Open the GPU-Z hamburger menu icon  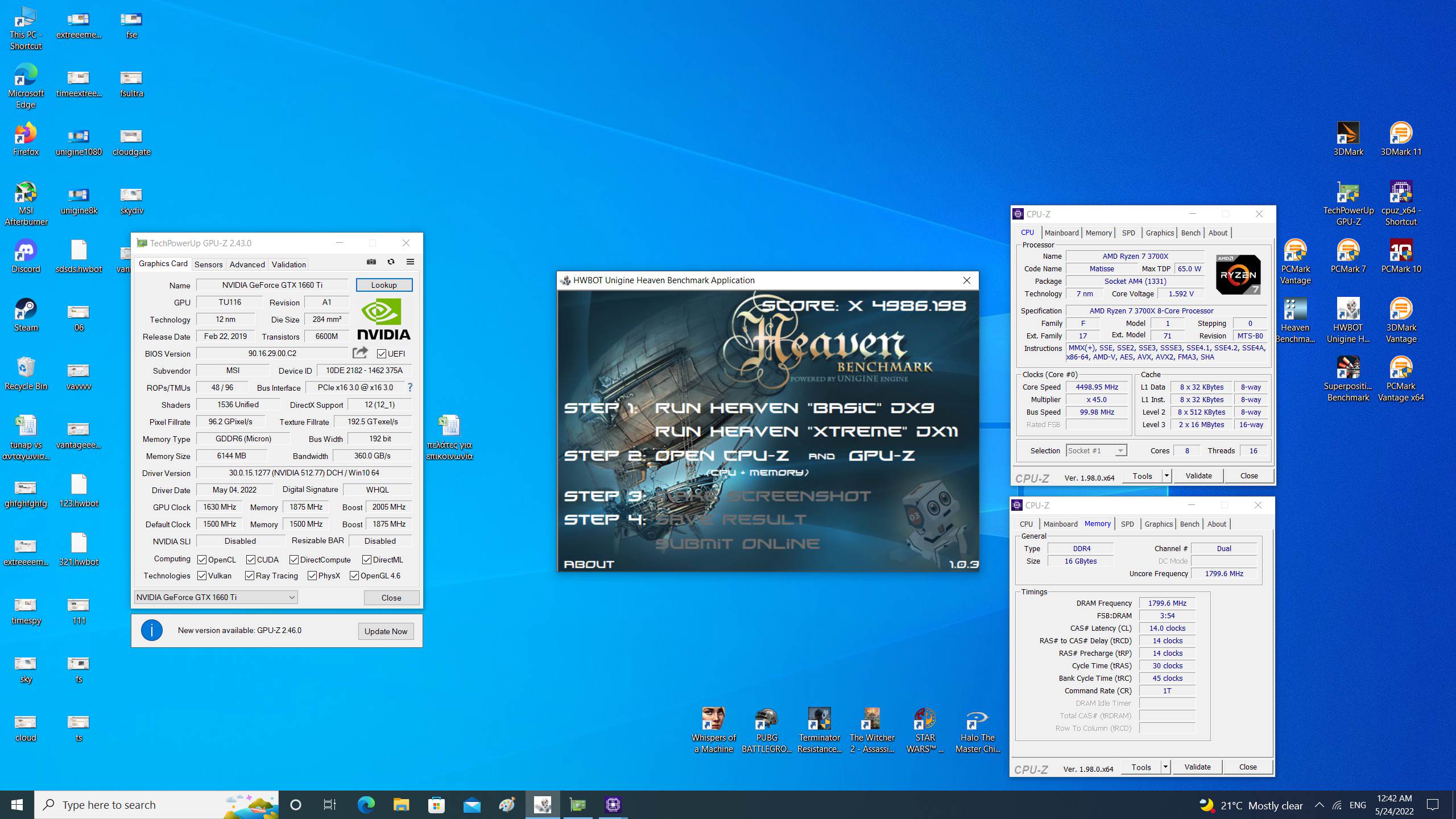click(x=410, y=262)
